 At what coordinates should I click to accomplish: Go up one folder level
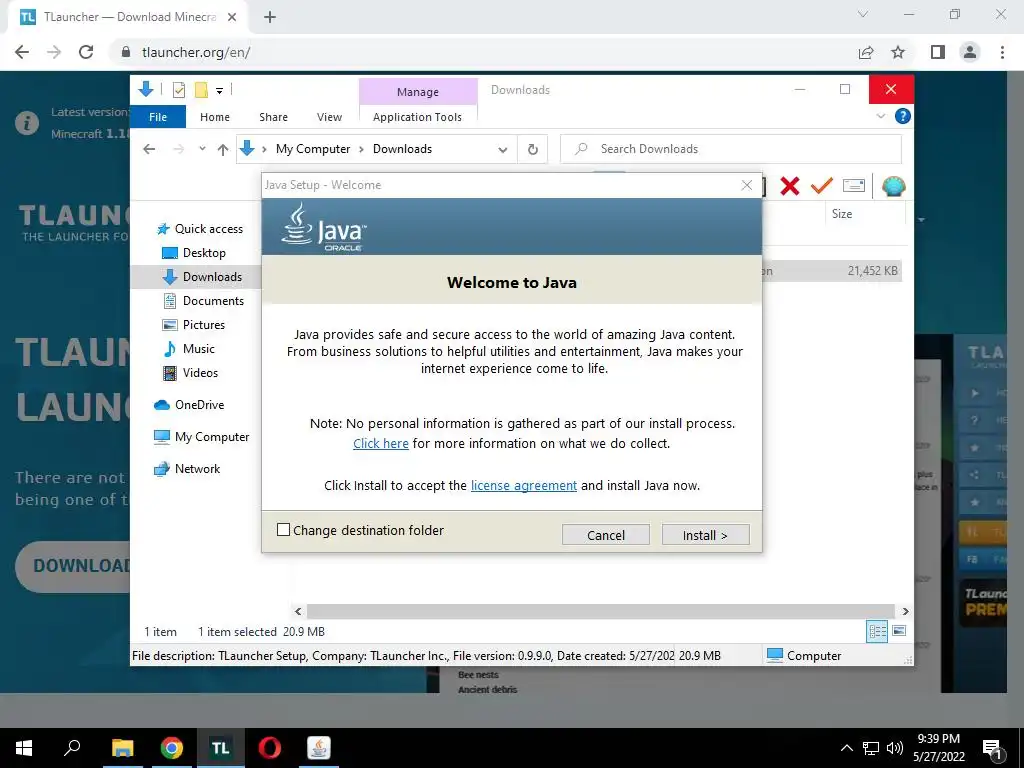tap(223, 150)
